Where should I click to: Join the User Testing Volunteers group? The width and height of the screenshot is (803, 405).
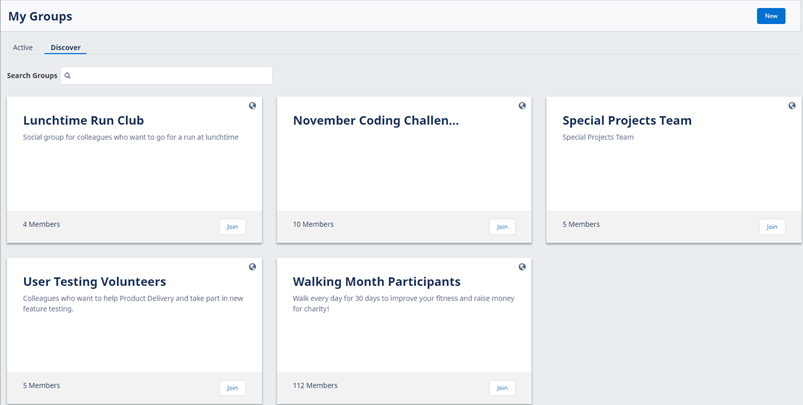pyautogui.click(x=232, y=388)
